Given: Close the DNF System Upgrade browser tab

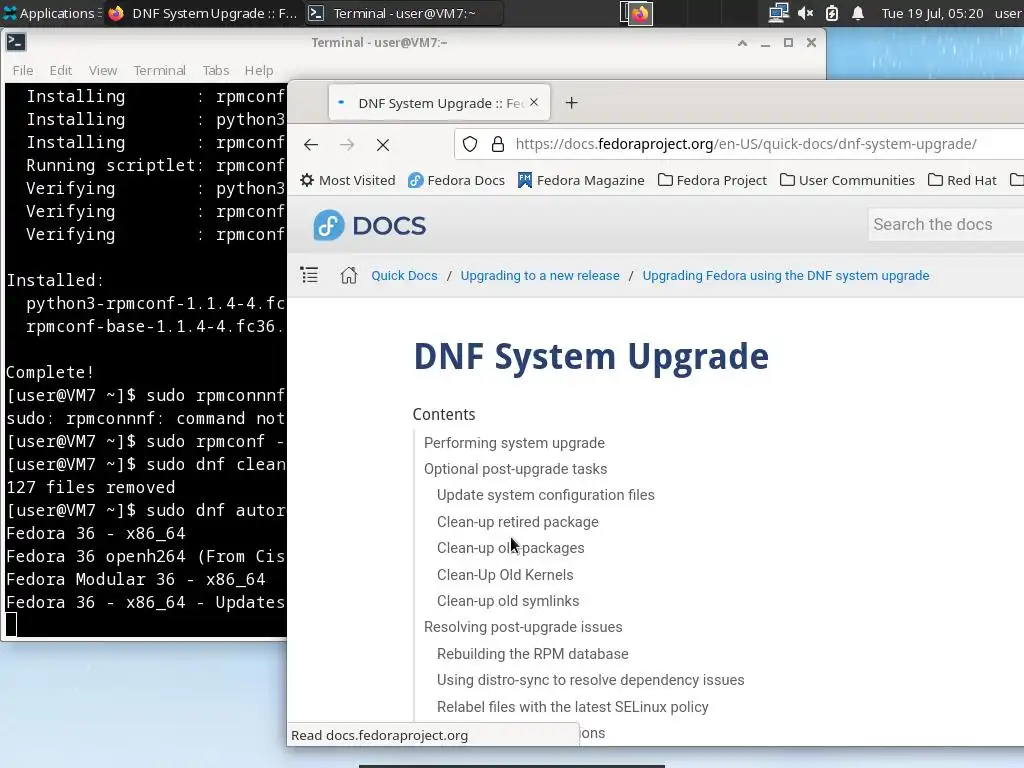Looking at the screenshot, I should (534, 102).
